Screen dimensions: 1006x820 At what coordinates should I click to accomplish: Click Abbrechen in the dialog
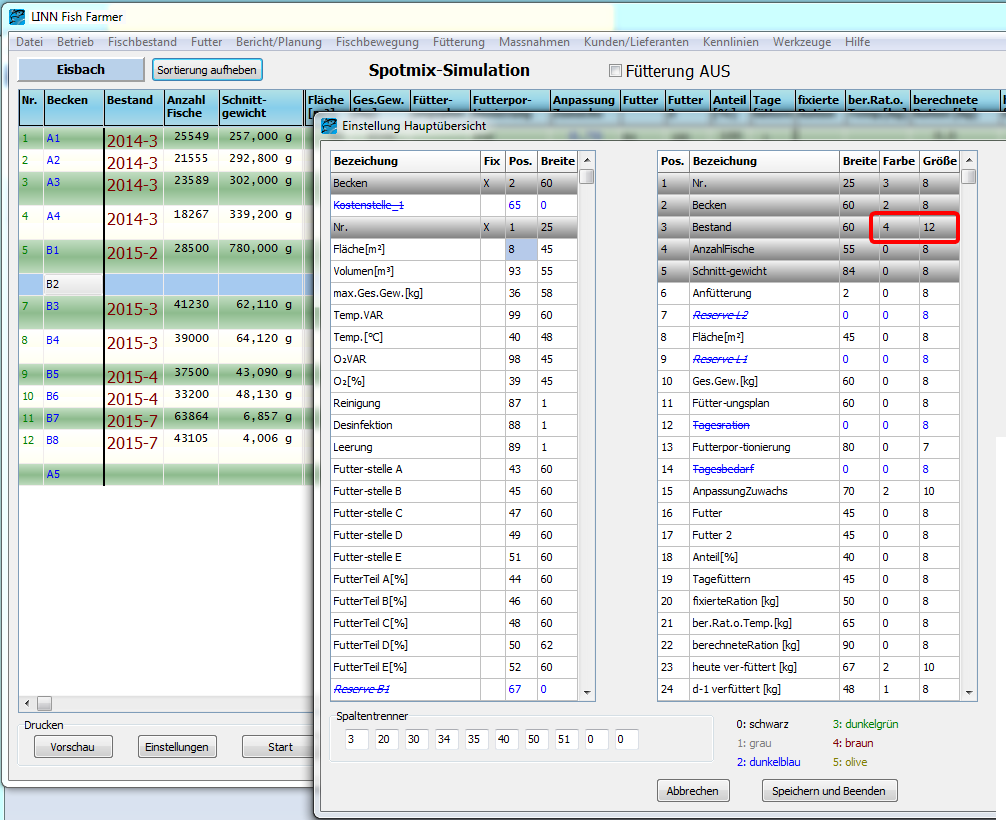click(692, 790)
